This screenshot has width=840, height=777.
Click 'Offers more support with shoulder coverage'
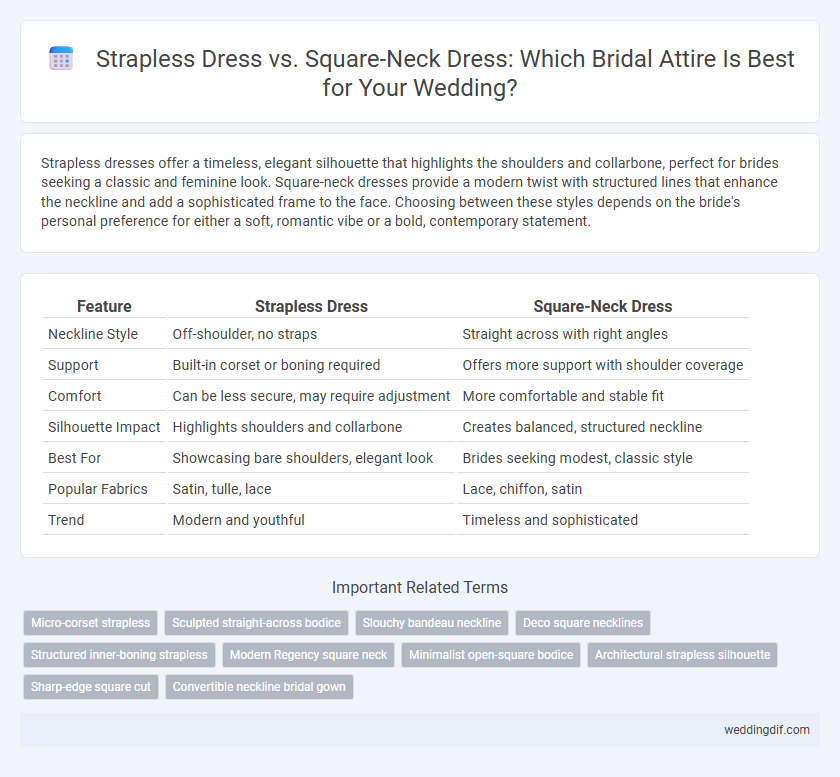click(x=603, y=365)
